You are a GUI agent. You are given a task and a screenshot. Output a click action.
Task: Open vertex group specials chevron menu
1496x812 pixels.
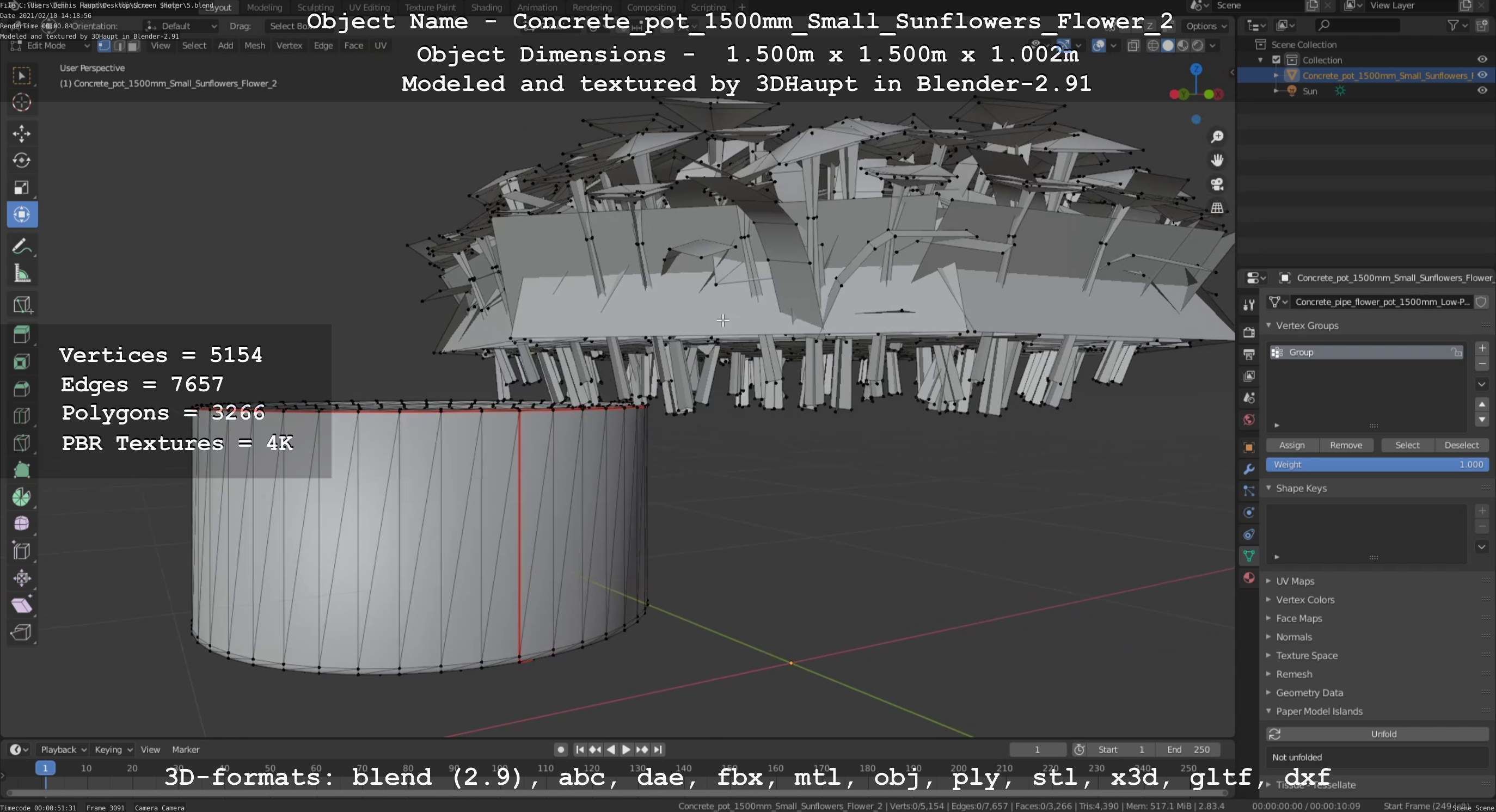point(1481,384)
